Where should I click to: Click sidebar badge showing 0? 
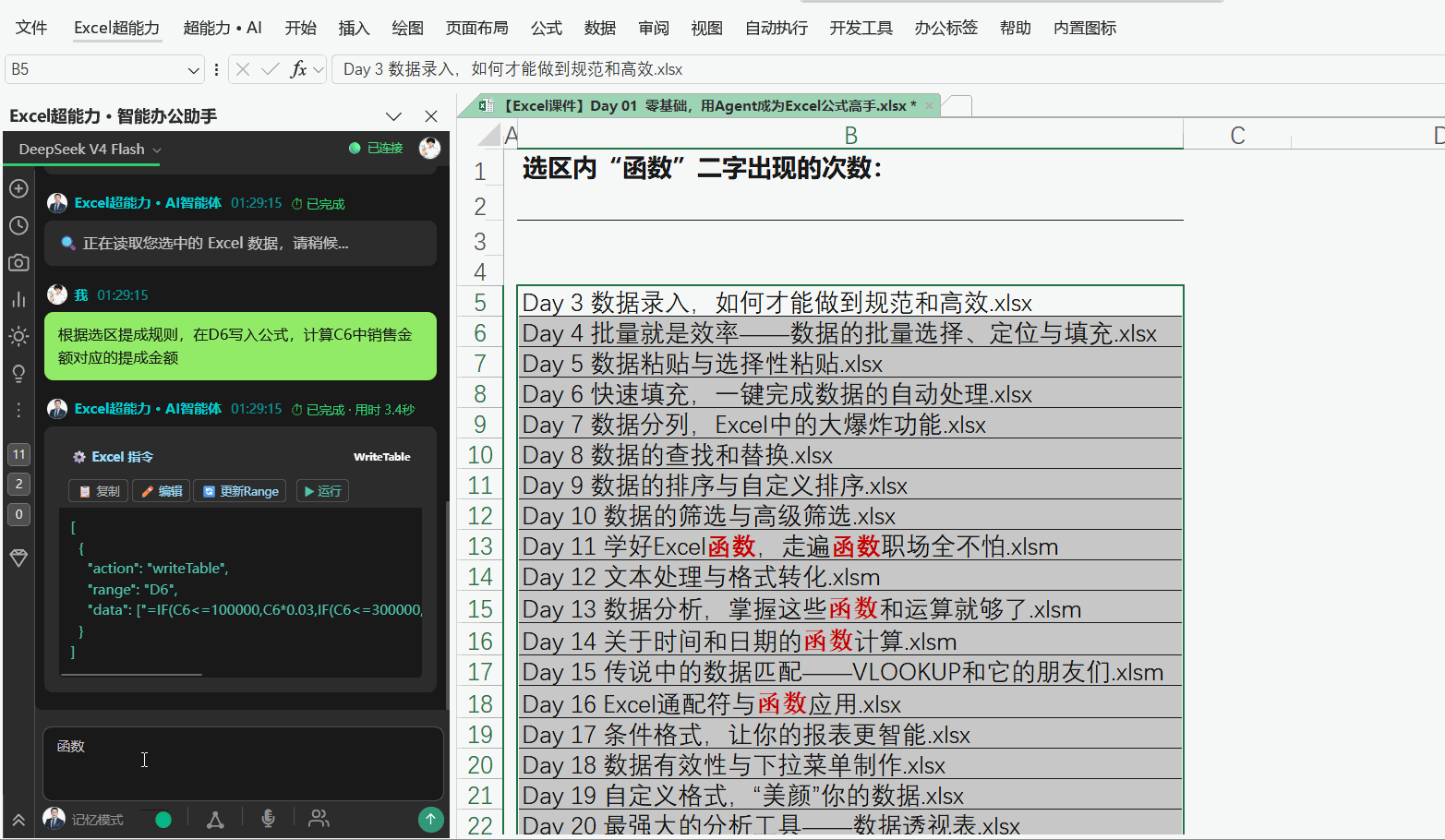pyautogui.click(x=18, y=514)
